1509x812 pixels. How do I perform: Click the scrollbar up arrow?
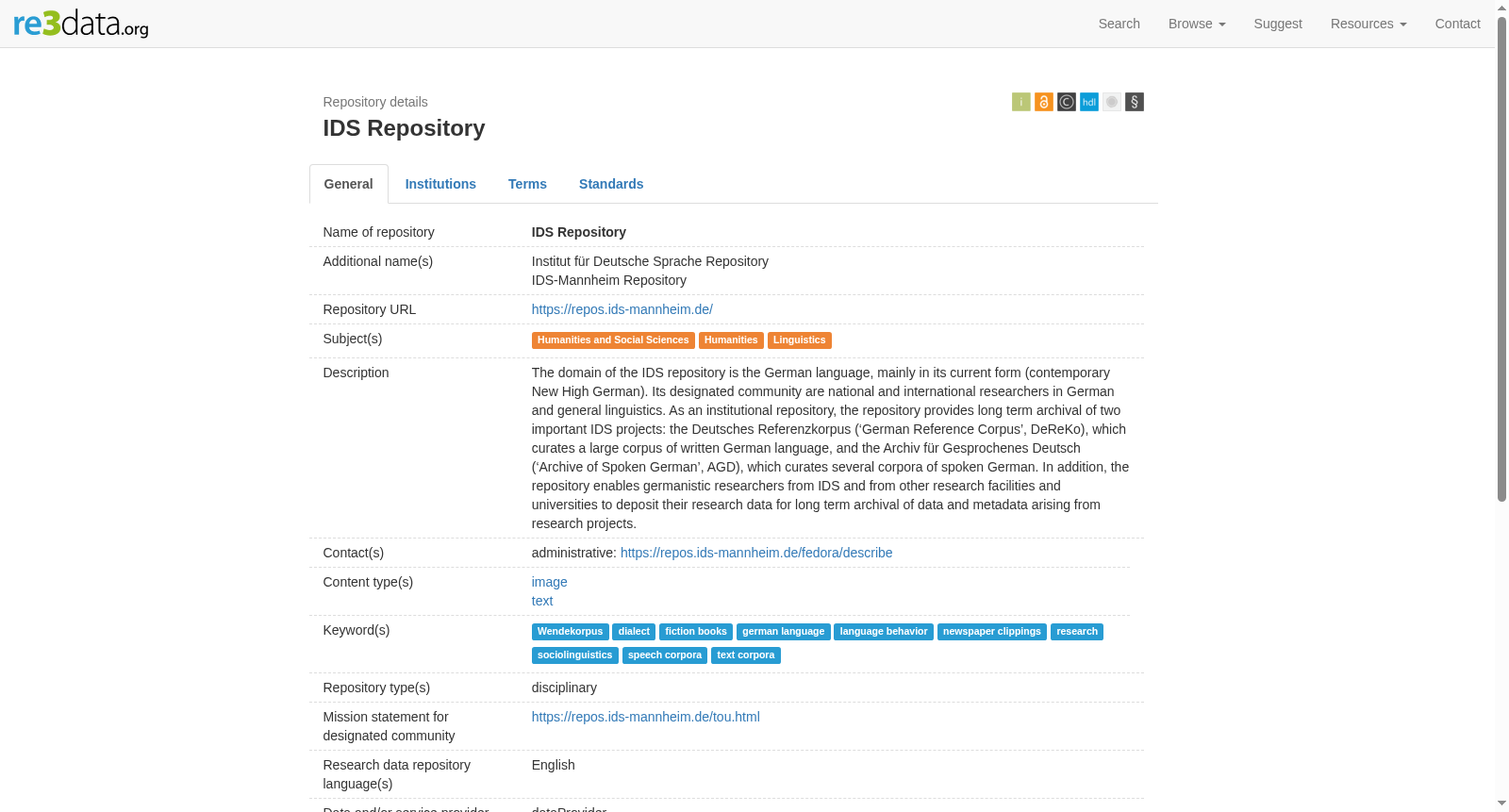coord(1501,8)
